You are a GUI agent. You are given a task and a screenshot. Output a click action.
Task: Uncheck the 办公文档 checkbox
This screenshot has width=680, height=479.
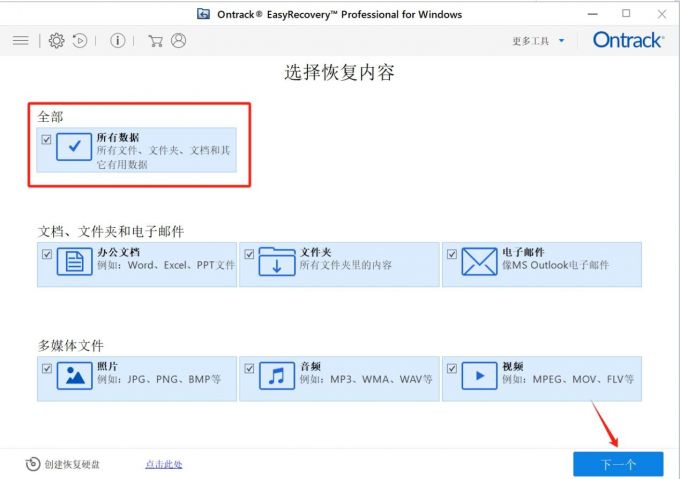(47, 254)
